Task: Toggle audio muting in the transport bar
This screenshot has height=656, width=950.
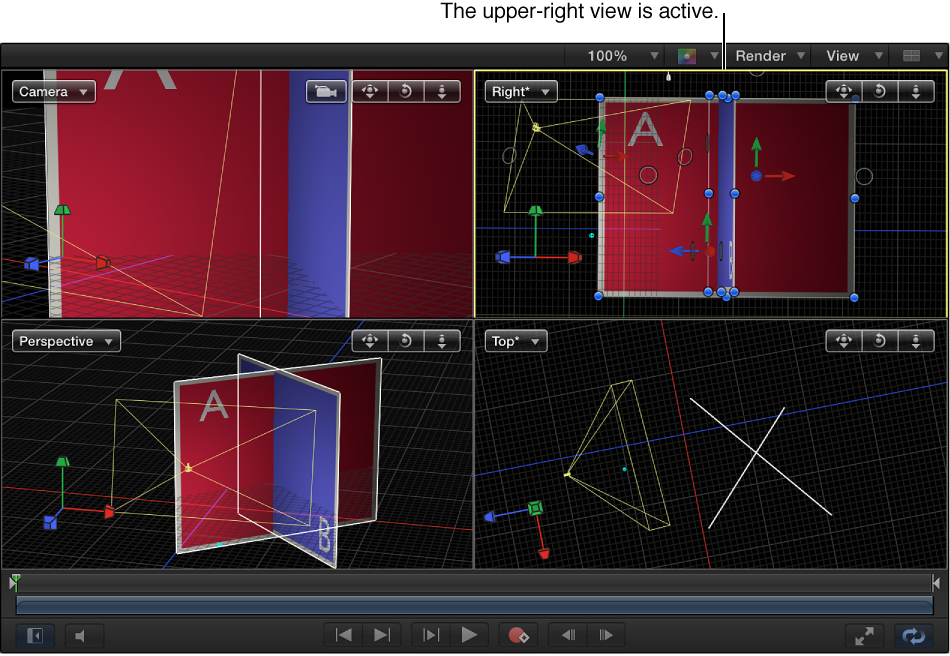Action: [84, 636]
